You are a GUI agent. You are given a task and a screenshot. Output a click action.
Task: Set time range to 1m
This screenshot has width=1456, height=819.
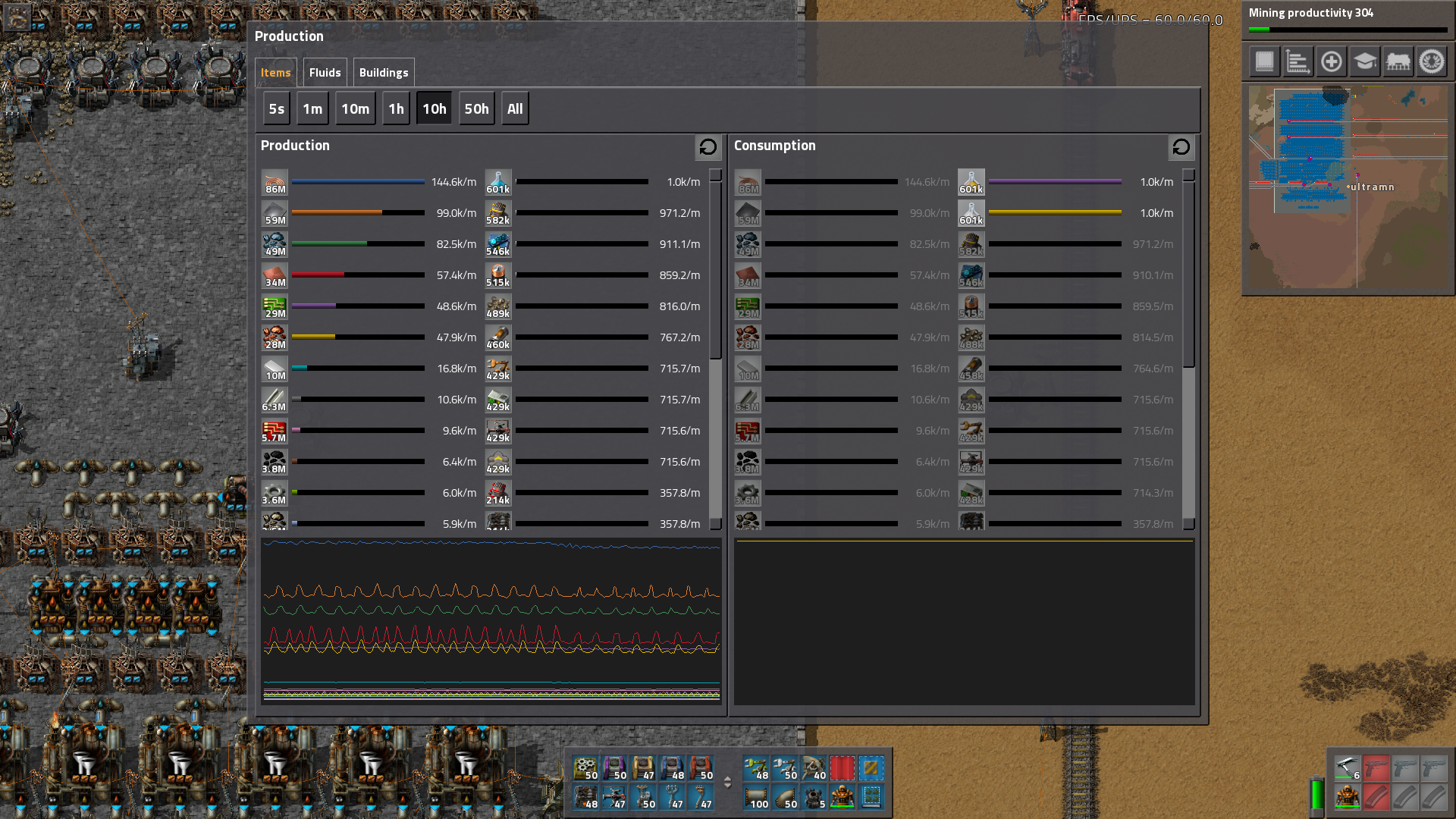[x=312, y=108]
